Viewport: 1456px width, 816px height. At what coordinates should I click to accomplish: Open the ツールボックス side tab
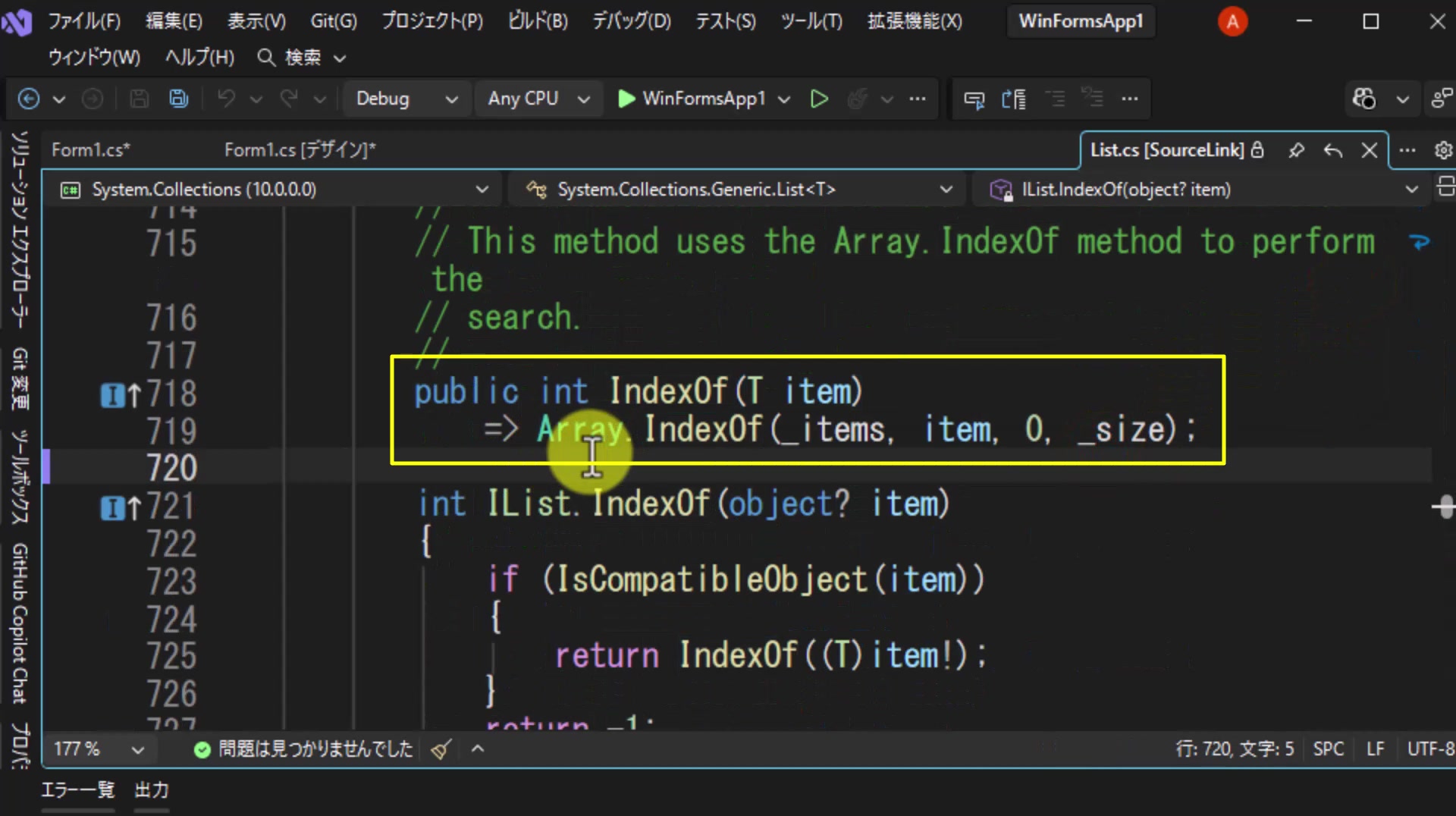tap(20, 476)
